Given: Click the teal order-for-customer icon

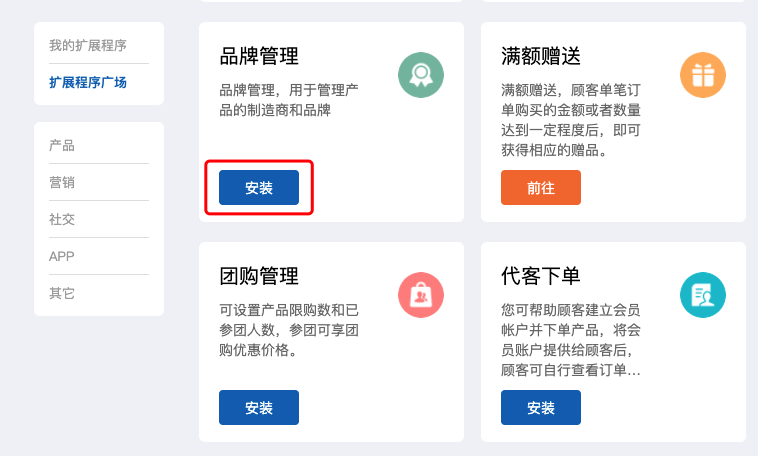Looking at the screenshot, I should [702, 295].
